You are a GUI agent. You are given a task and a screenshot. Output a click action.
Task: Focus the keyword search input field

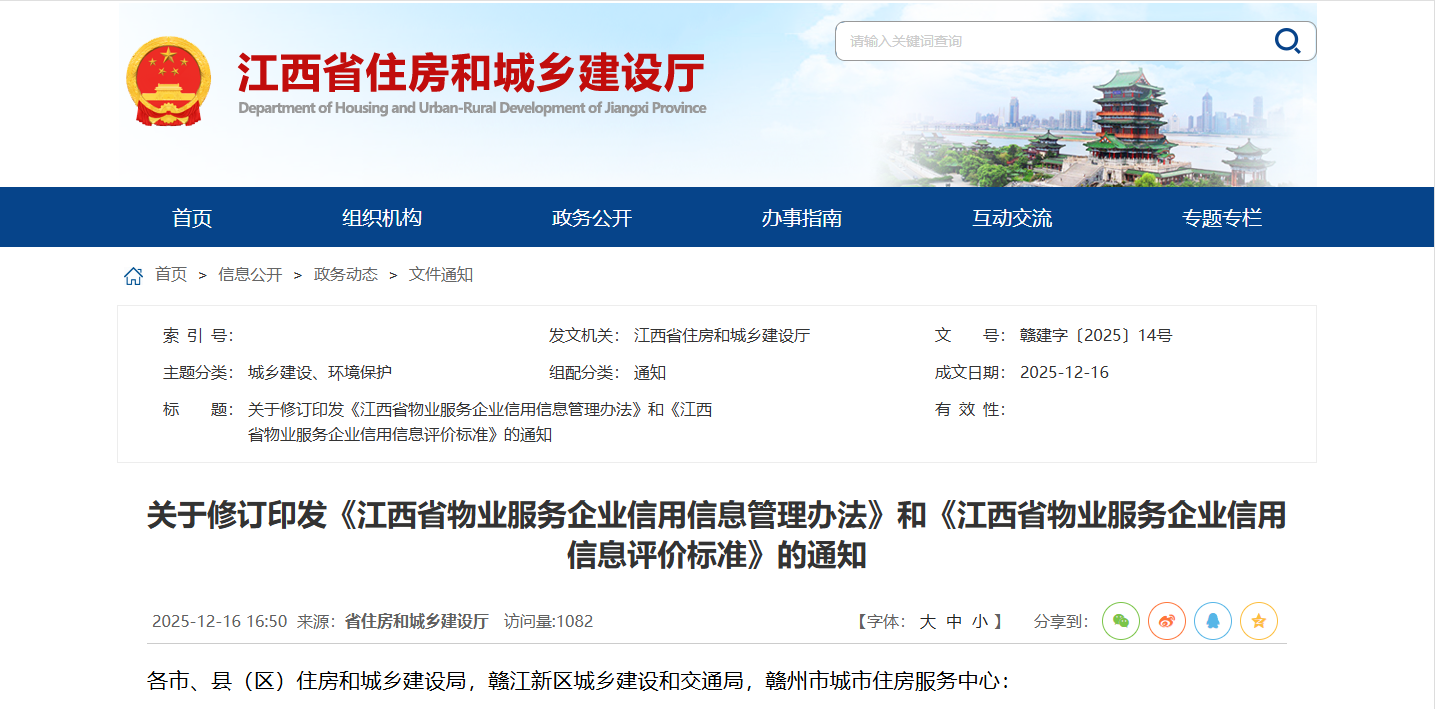(1050, 41)
